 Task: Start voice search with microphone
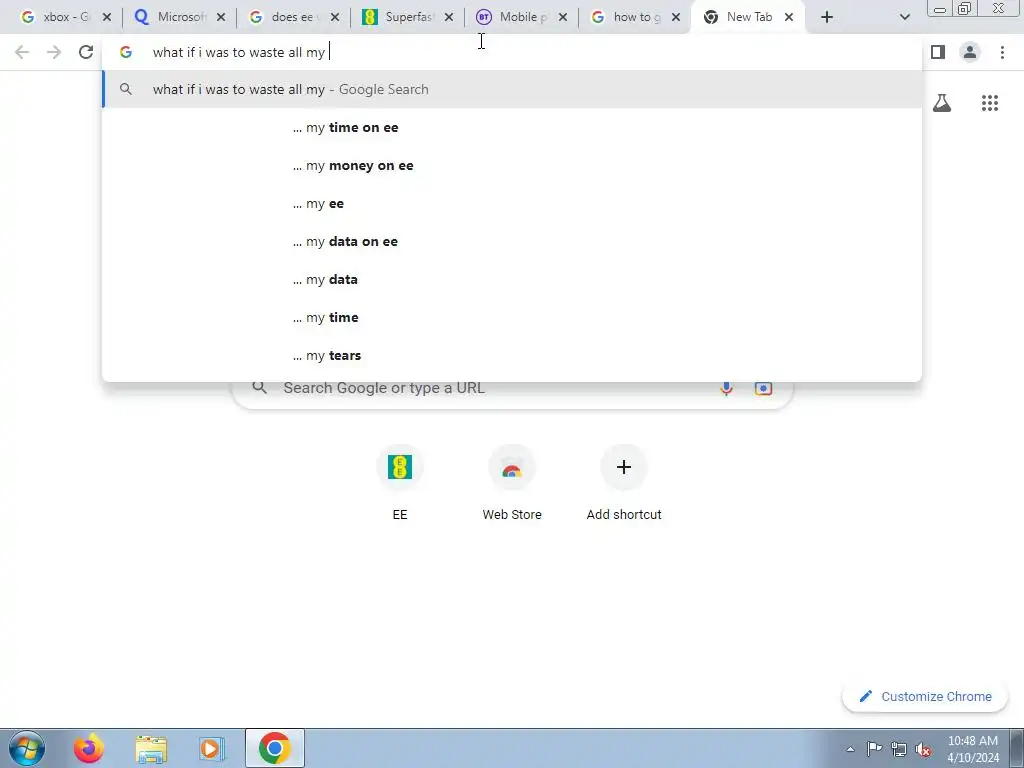(x=726, y=388)
